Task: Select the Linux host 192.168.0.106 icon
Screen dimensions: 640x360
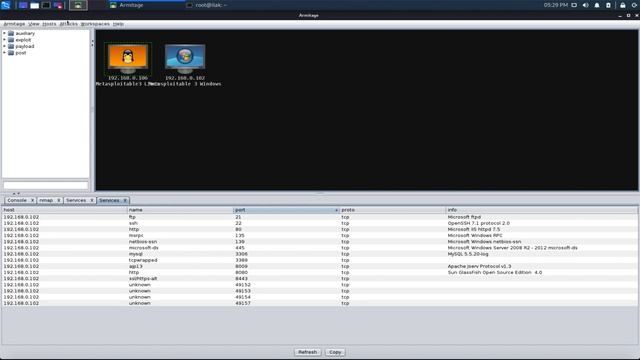Action: [x=128, y=59]
